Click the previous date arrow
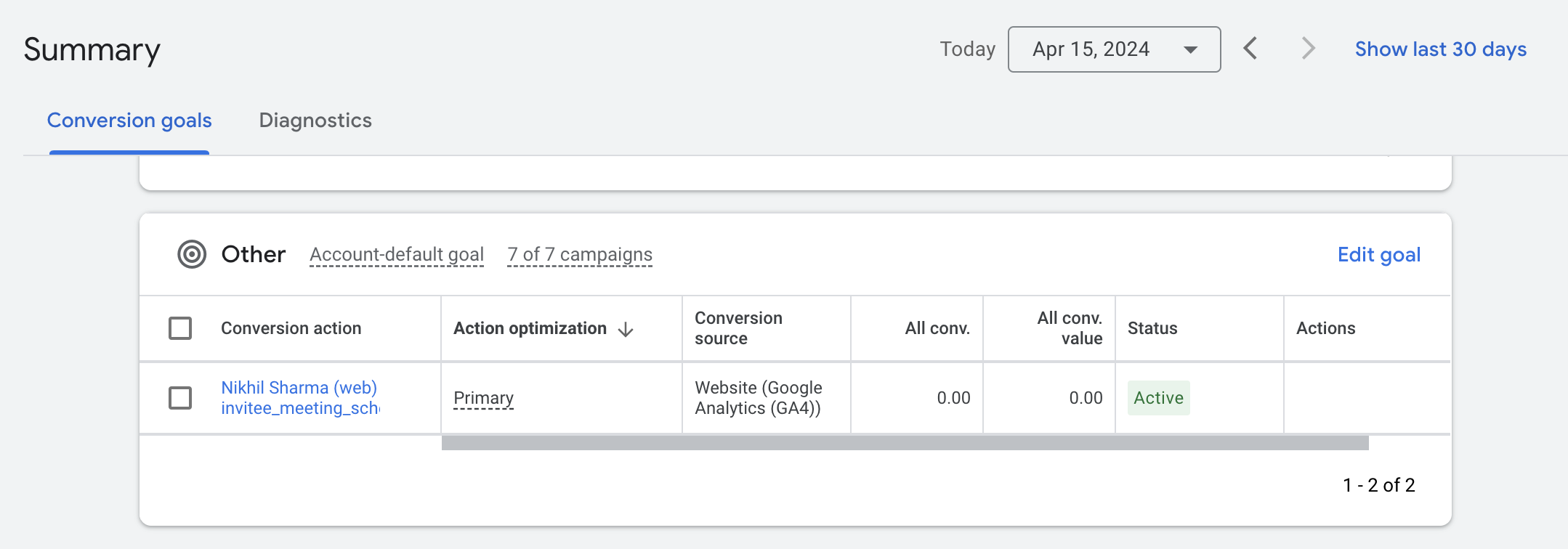Screen dimensions: 1568x549 click(x=1250, y=49)
